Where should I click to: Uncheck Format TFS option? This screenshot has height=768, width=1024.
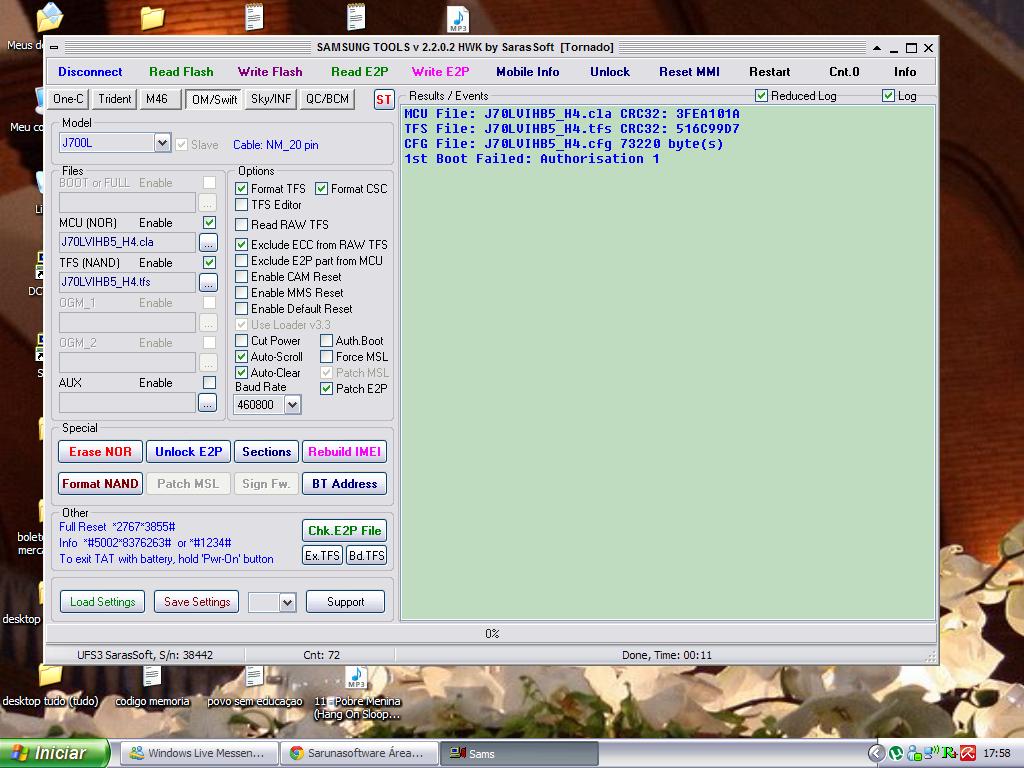pos(241,189)
